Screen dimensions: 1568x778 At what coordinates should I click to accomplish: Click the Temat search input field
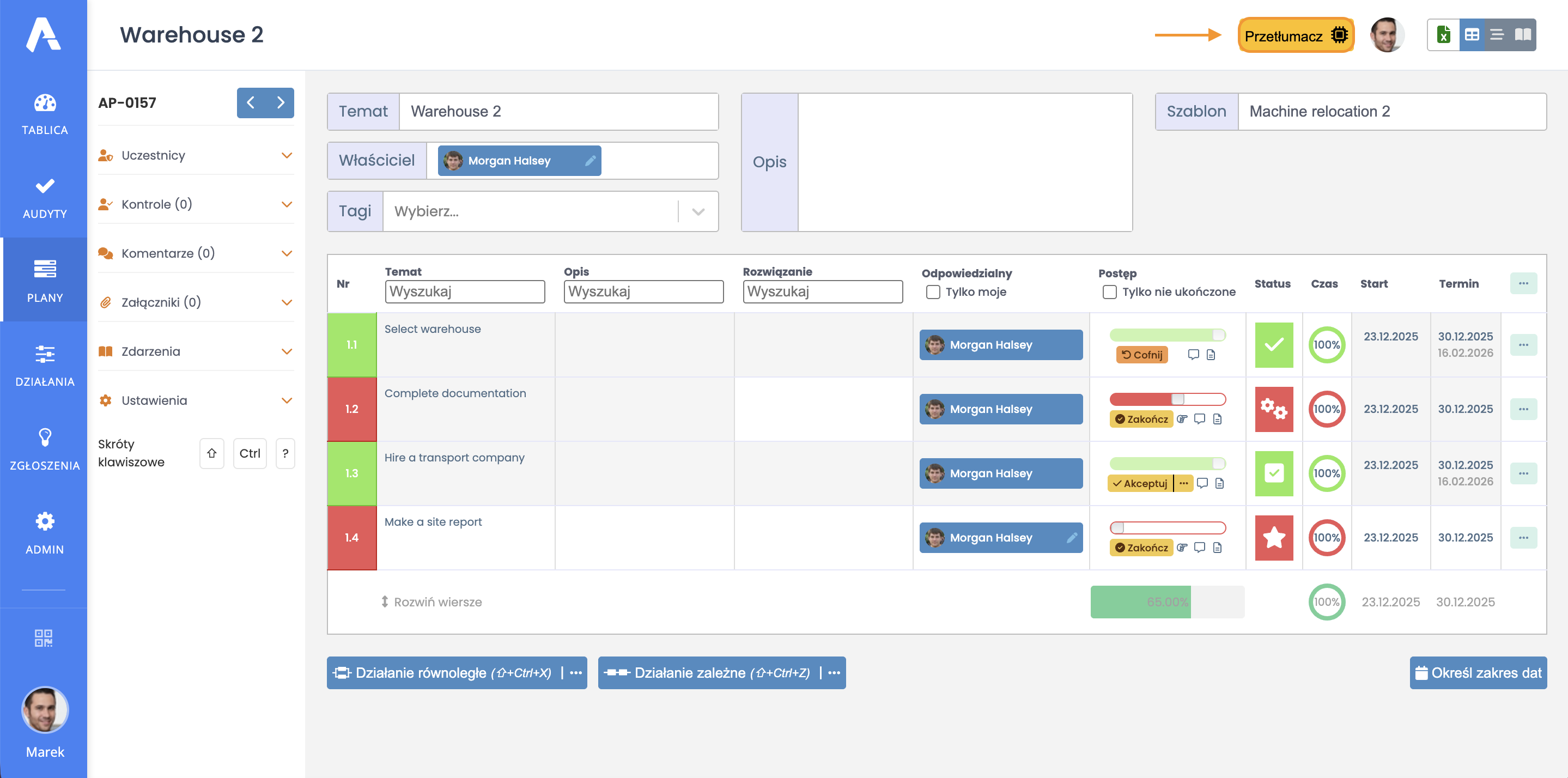click(x=464, y=291)
